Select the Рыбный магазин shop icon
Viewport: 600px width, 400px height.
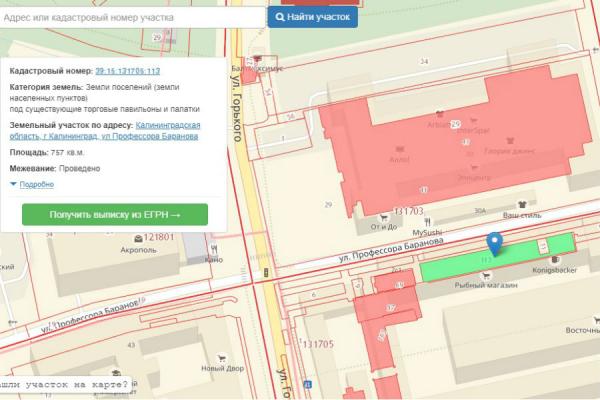pyautogui.click(x=484, y=274)
